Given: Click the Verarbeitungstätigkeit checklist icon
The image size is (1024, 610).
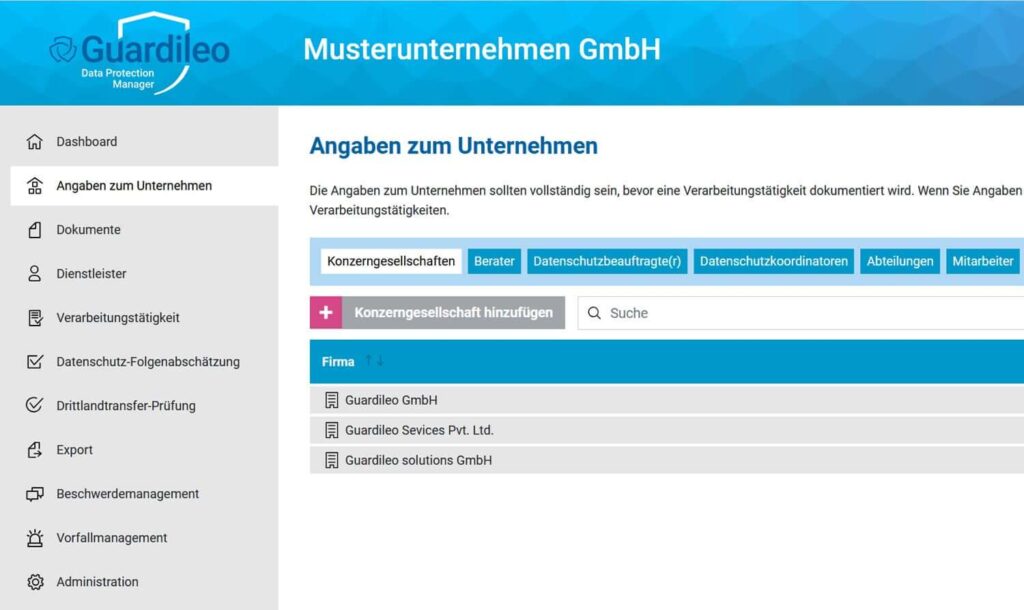Looking at the screenshot, I should point(35,318).
